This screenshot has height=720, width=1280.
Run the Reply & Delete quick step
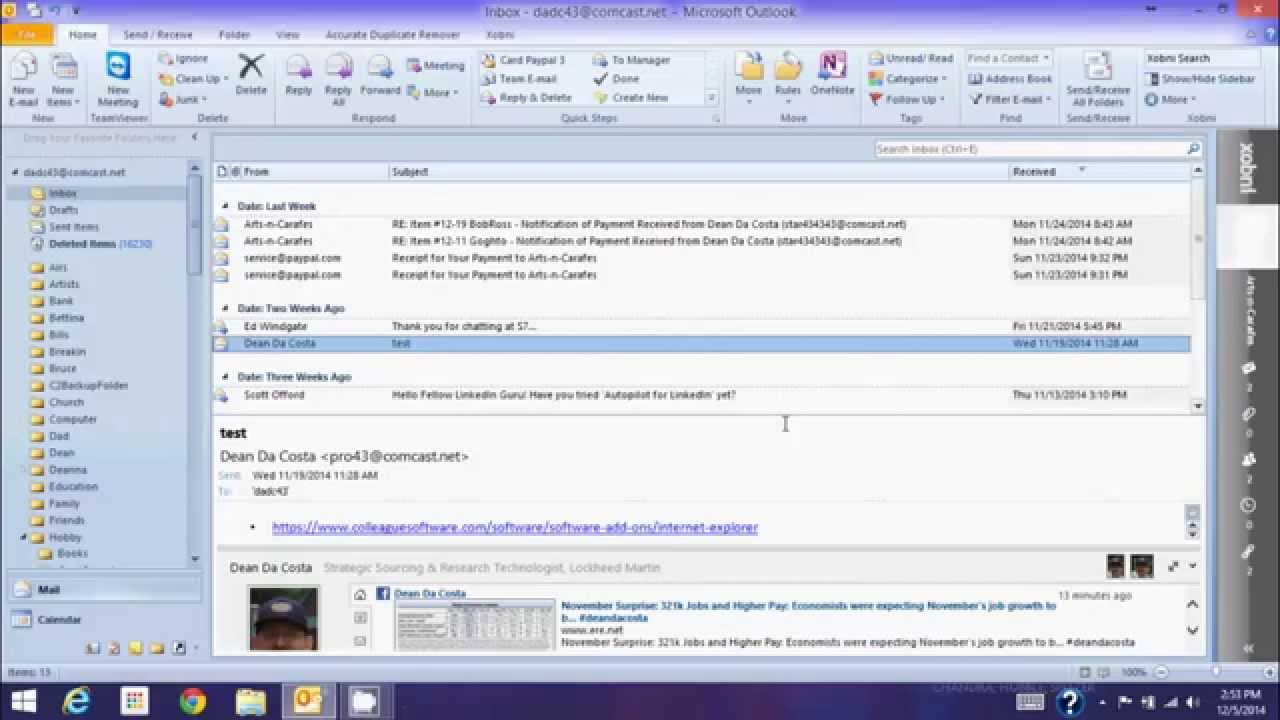click(x=528, y=98)
